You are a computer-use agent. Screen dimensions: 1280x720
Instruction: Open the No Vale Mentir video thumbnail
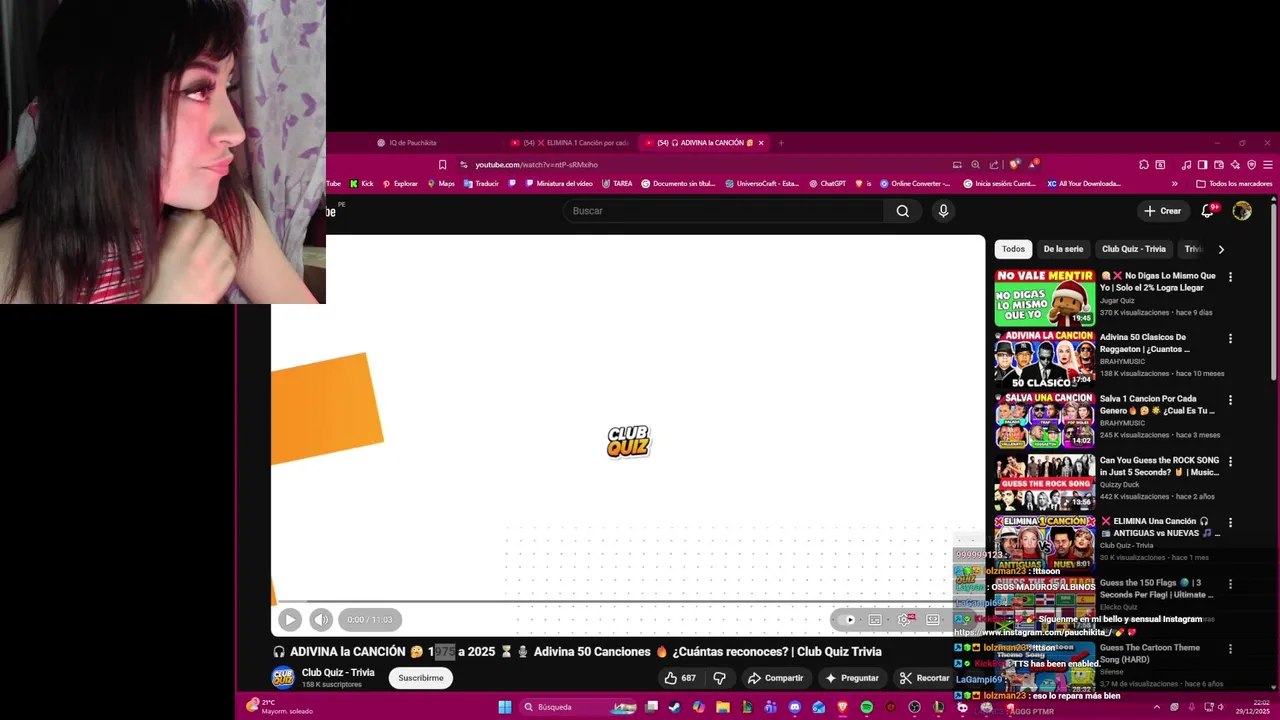(x=1044, y=297)
